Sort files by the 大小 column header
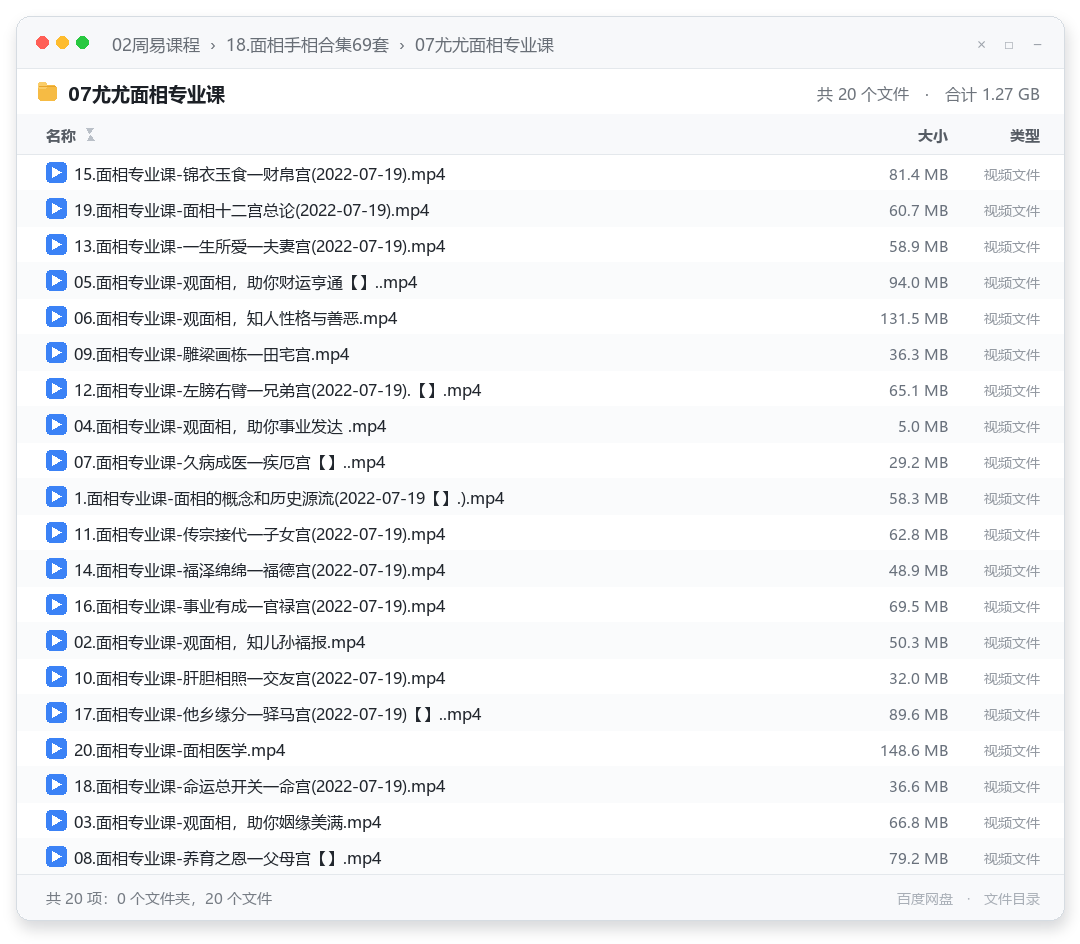 point(933,136)
